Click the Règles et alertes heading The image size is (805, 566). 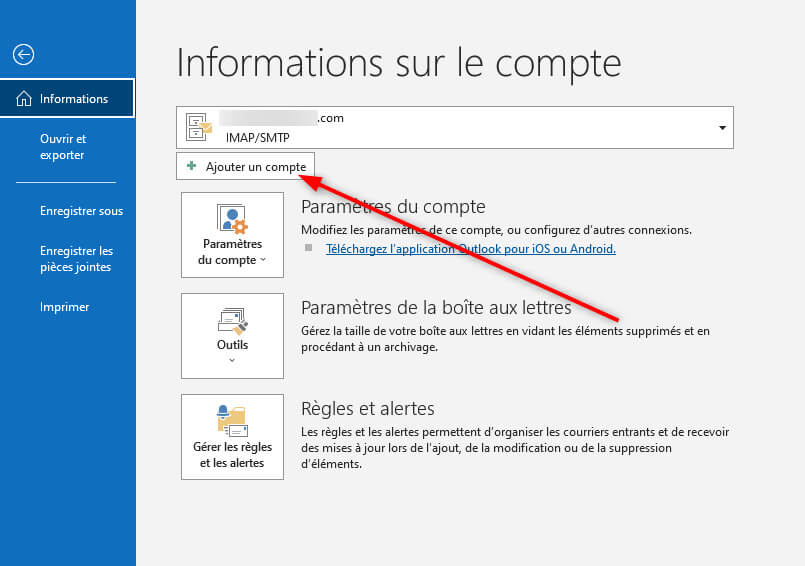pyautogui.click(x=368, y=409)
